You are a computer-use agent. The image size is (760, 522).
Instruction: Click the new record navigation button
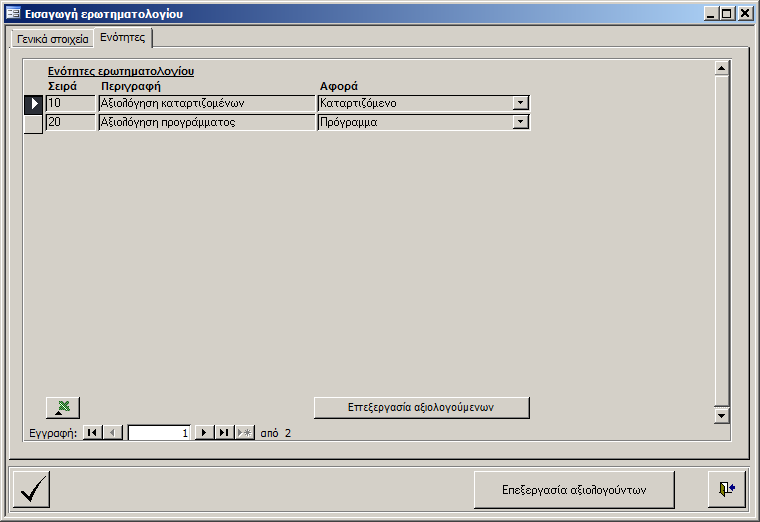[245, 433]
